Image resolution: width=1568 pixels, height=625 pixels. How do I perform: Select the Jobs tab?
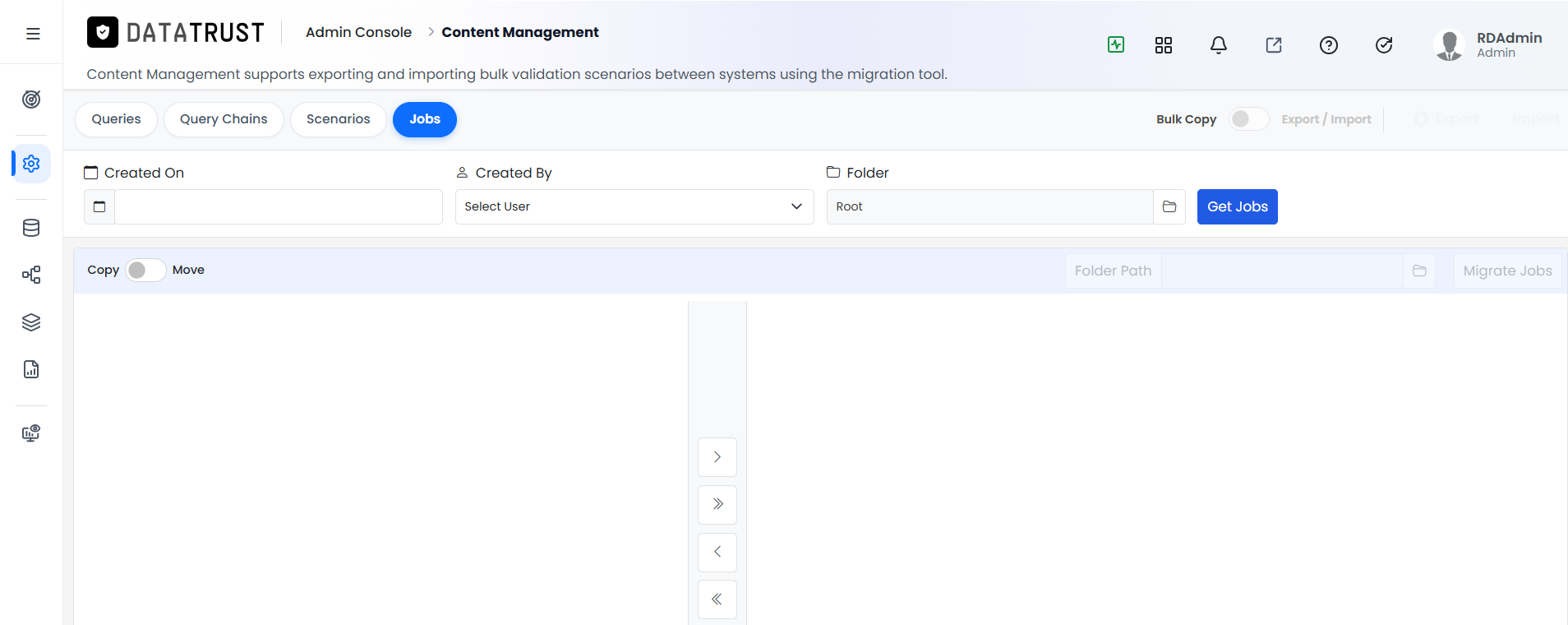pos(425,119)
